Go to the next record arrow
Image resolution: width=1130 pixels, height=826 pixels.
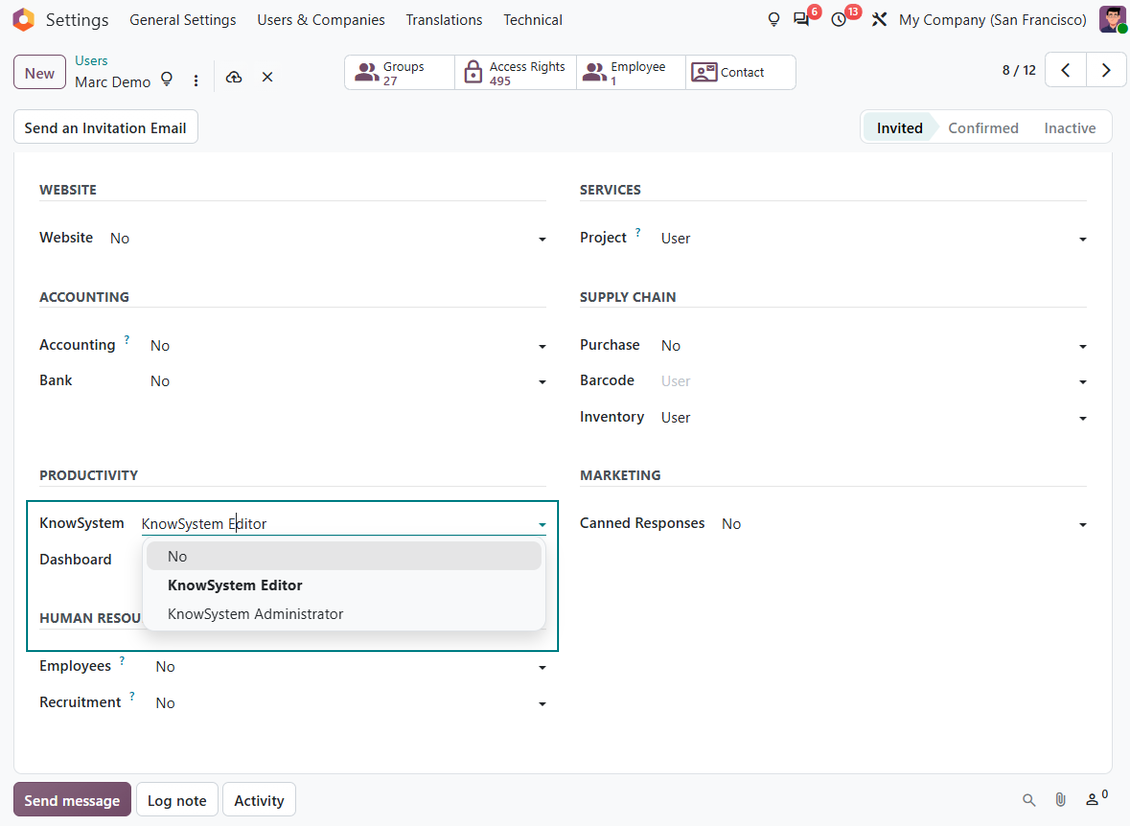1105,71
